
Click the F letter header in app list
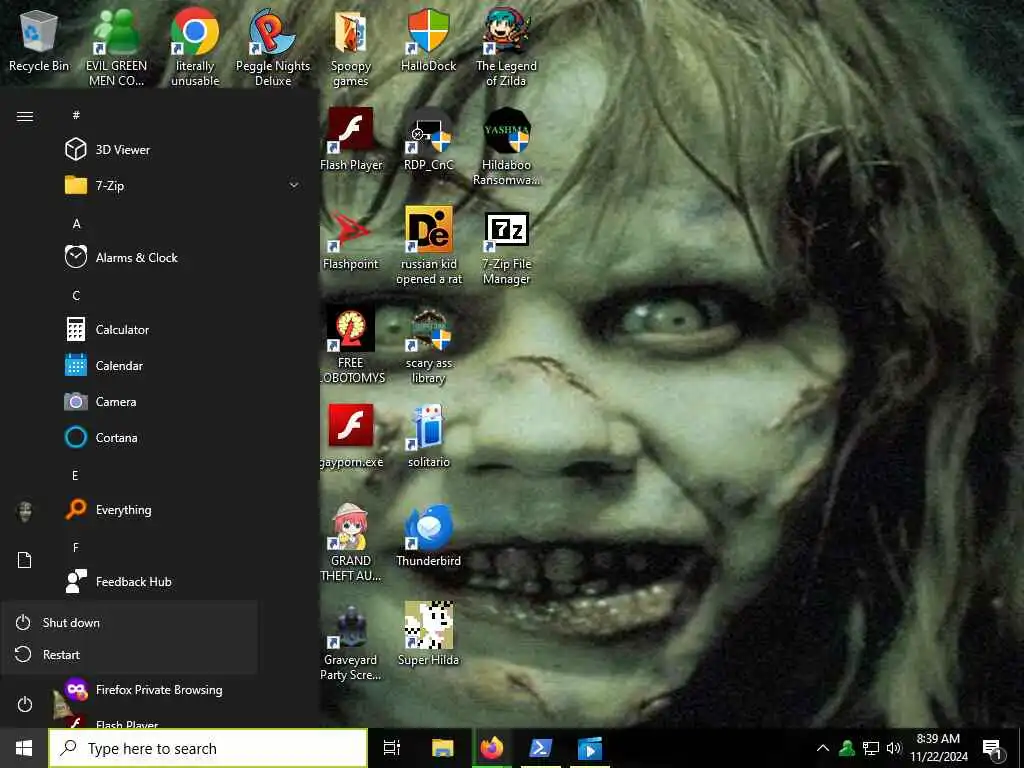[76, 547]
